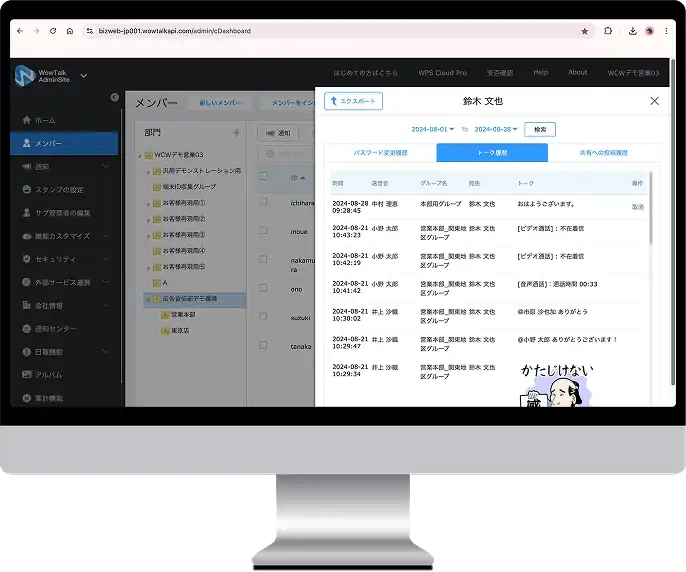Switch to the password change history tab
Image resolution: width=686 pixels, height=572 pixels.
(x=381, y=153)
